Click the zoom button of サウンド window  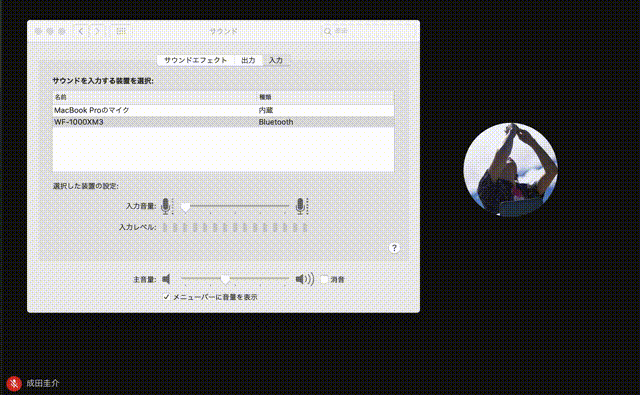click(62, 31)
